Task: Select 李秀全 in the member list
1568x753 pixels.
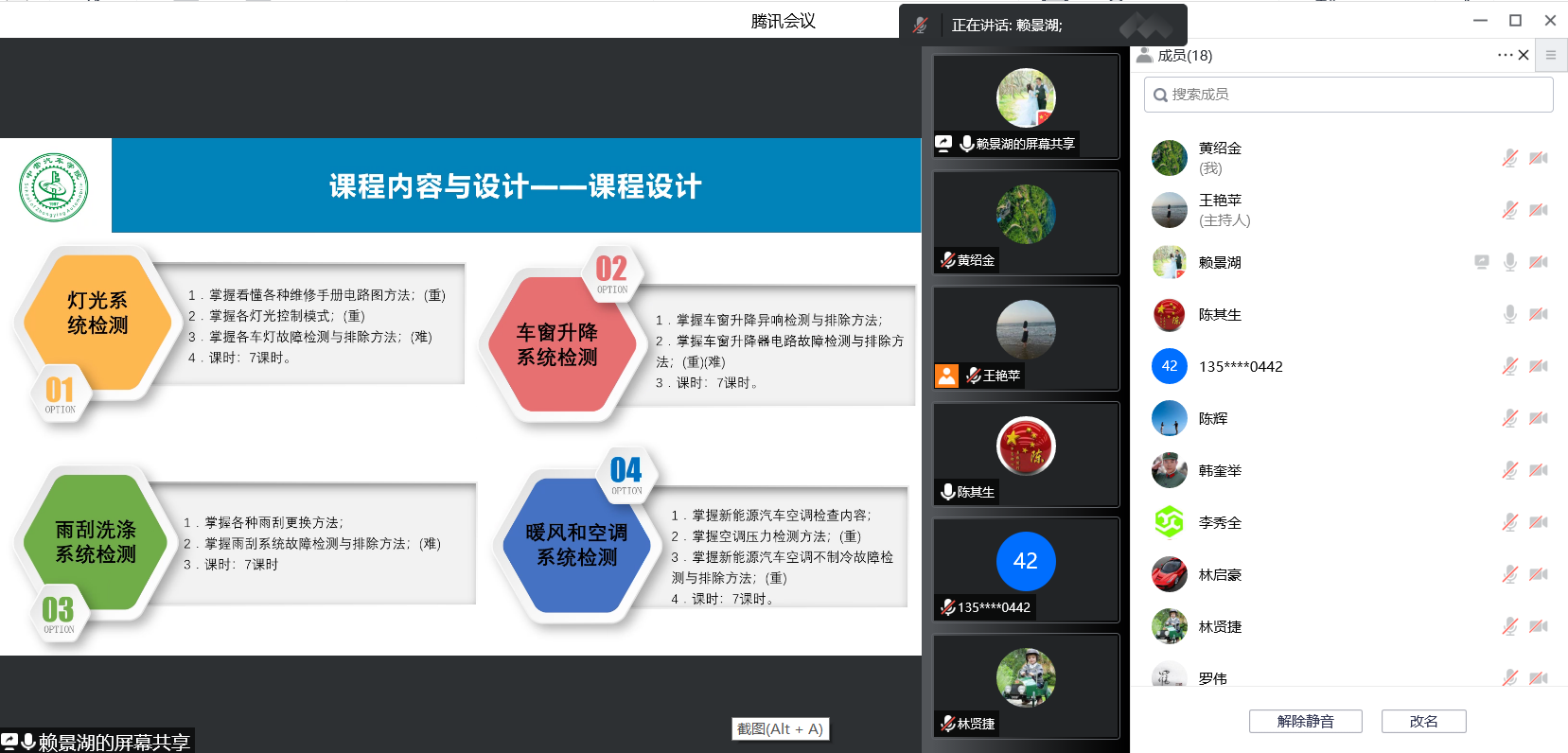Action: [x=1220, y=522]
